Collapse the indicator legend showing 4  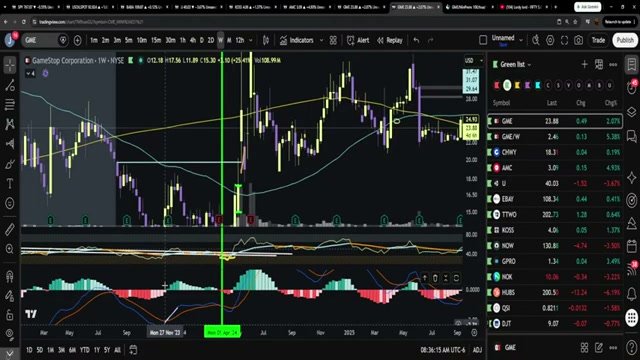pos(31,73)
